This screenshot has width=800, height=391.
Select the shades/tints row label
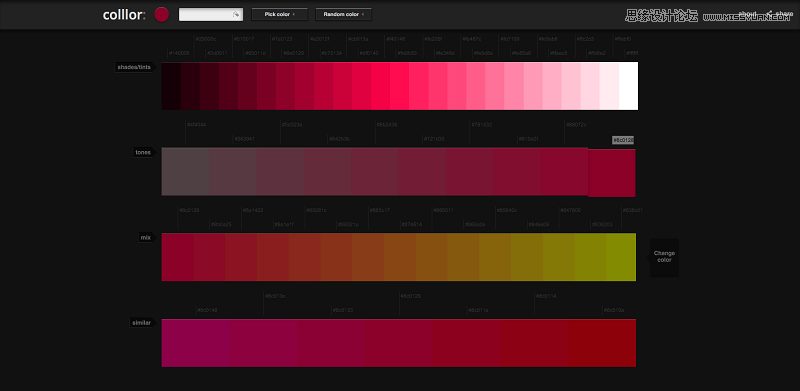(x=134, y=67)
